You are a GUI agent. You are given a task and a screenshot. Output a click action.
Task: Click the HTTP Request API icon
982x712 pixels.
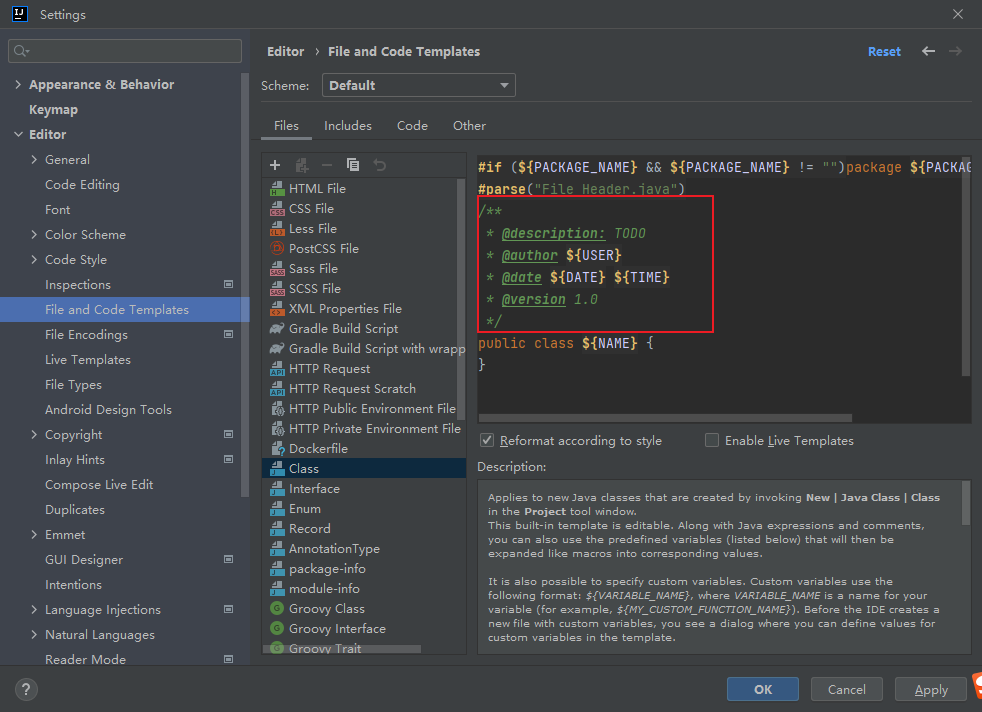click(277, 369)
